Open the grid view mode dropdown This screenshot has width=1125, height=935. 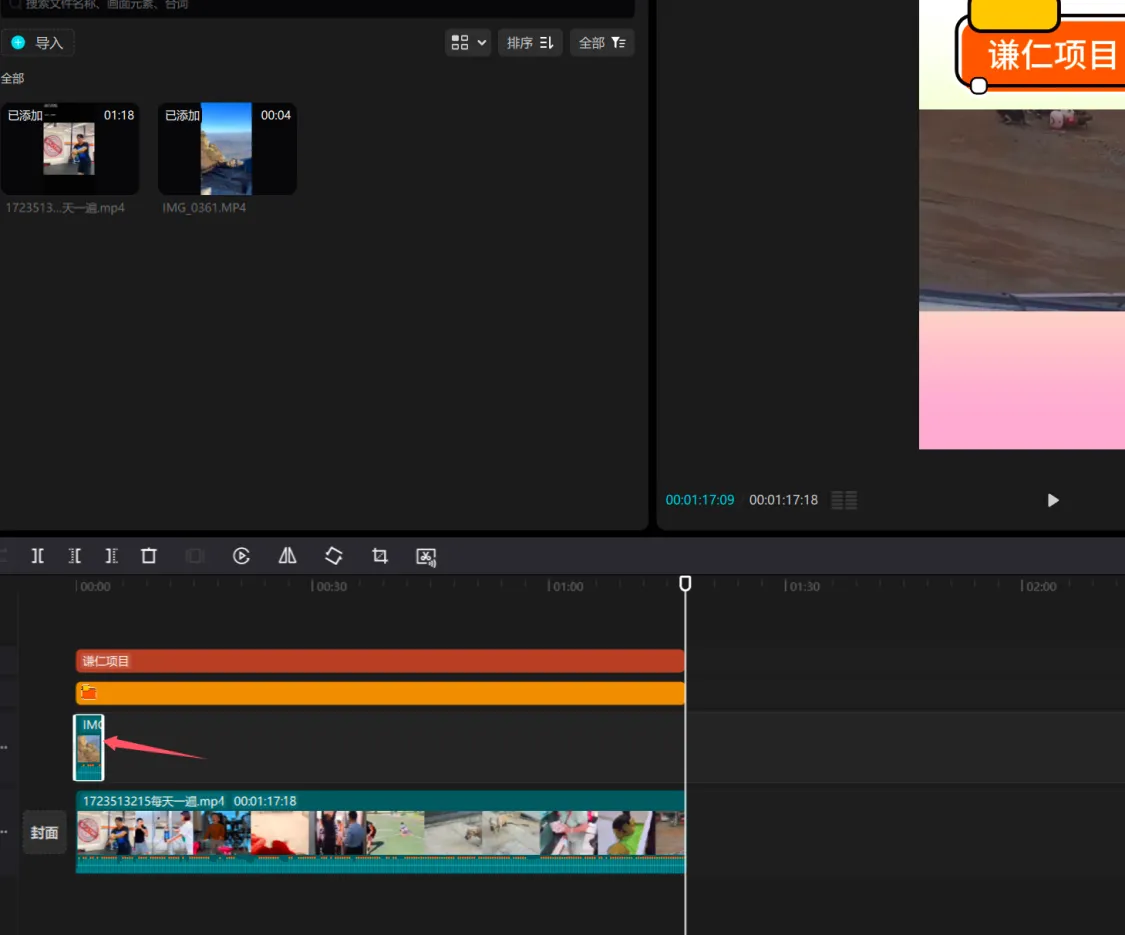coord(468,43)
